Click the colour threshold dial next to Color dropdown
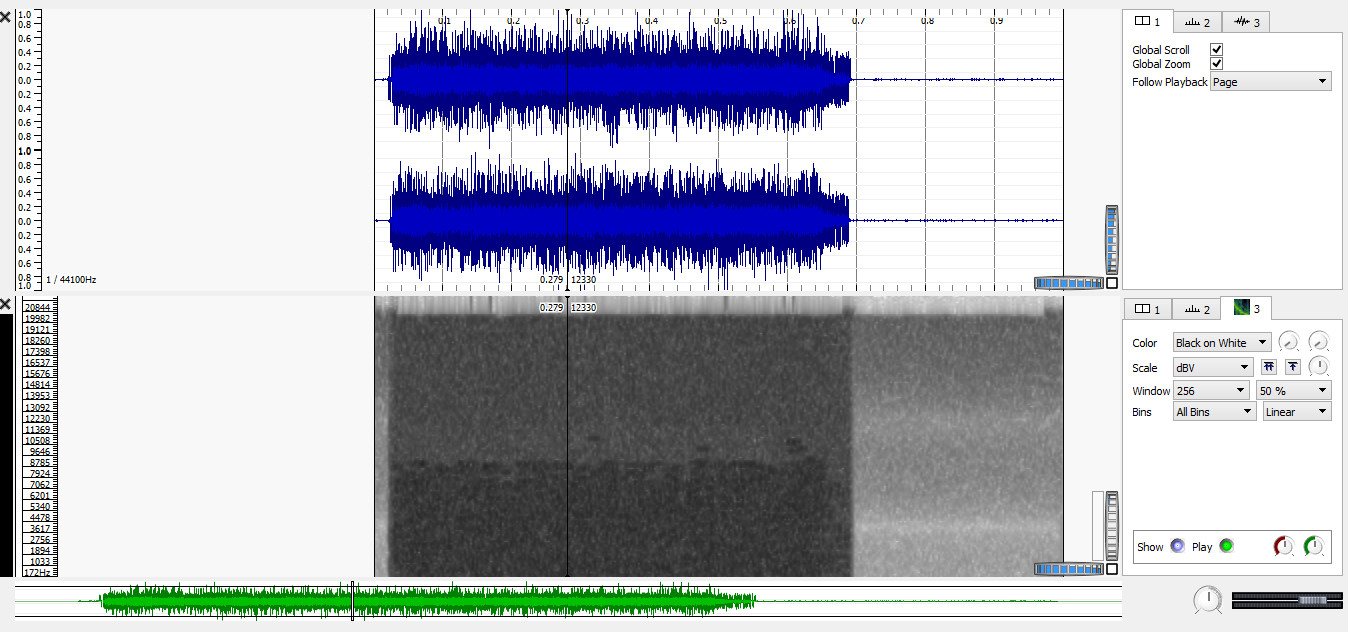Image resolution: width=1348 pixels, height=632 pixels. coord(1288,342)
